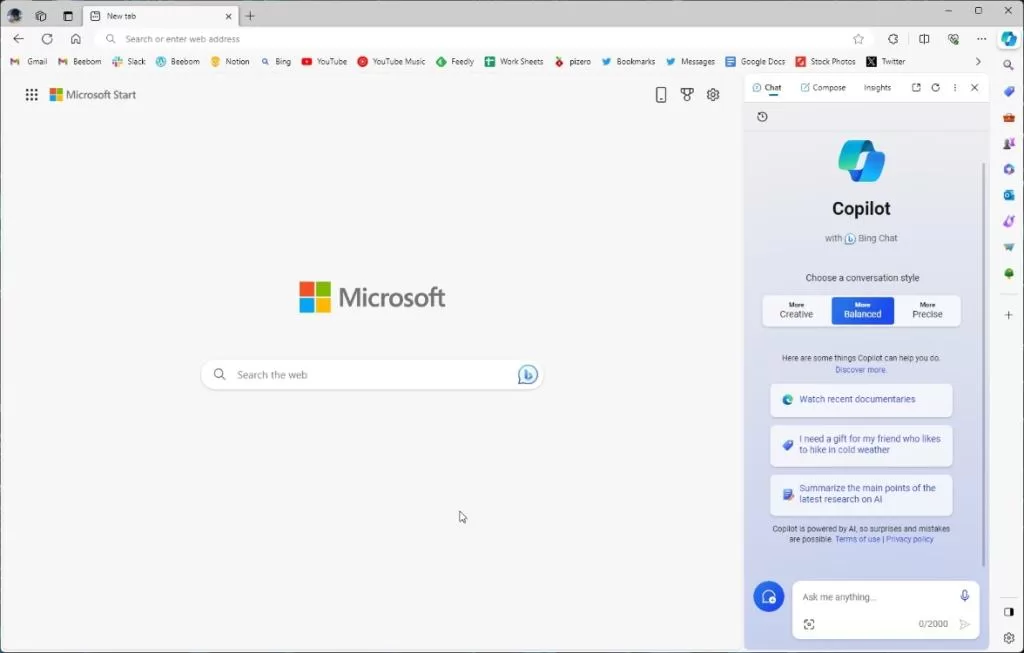Choose Watch recent documentaries suggestion
Screen dimensions: 1024x653
click(861, 400)
